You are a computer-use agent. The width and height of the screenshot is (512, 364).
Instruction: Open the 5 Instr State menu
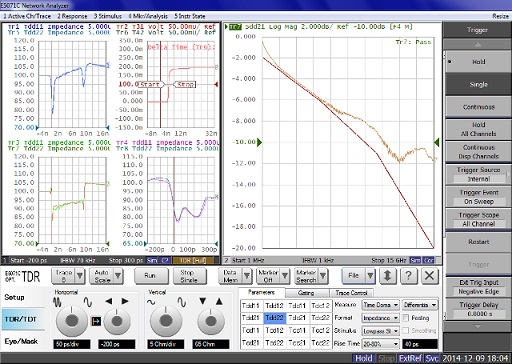pyautogui.click(x=189, y=16)
